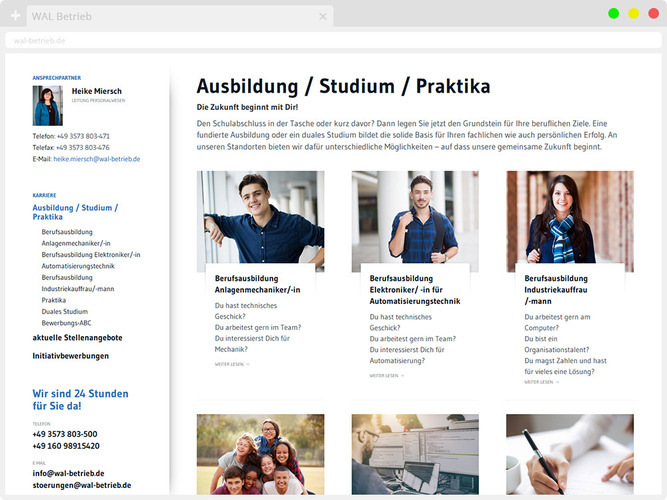This screenshot has height=500, width=667.
Task: Click the wal-betrieb.de address bar
Action: [x=300, y=41]
